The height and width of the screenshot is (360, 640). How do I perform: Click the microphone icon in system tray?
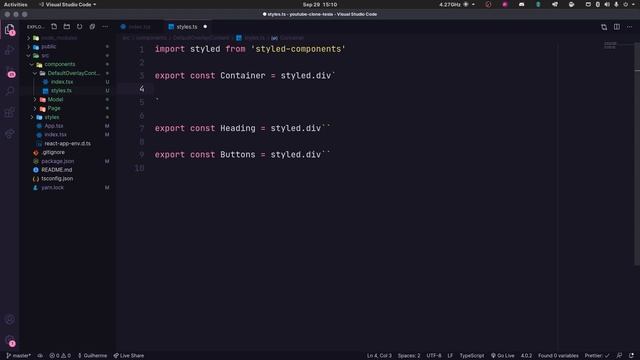click(x=616, y=4)
